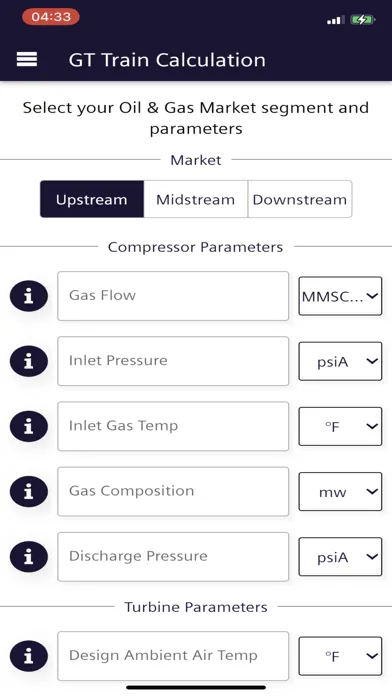
Task: Select the Midstream market segment
Action: 195,199
